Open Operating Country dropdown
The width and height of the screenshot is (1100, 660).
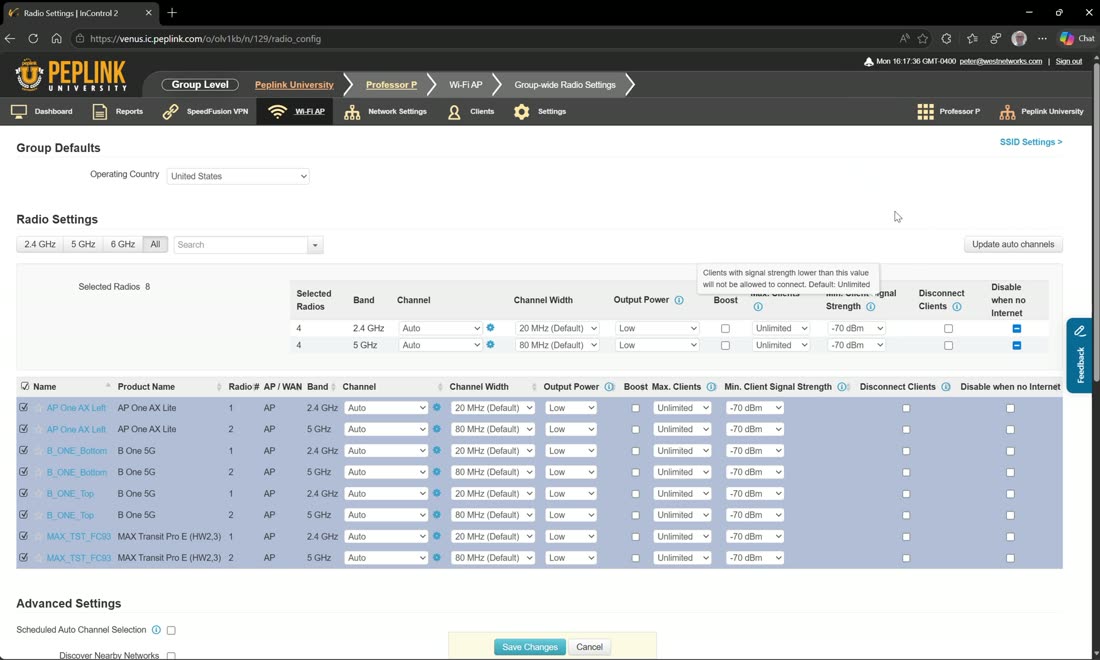pos(238,176)
